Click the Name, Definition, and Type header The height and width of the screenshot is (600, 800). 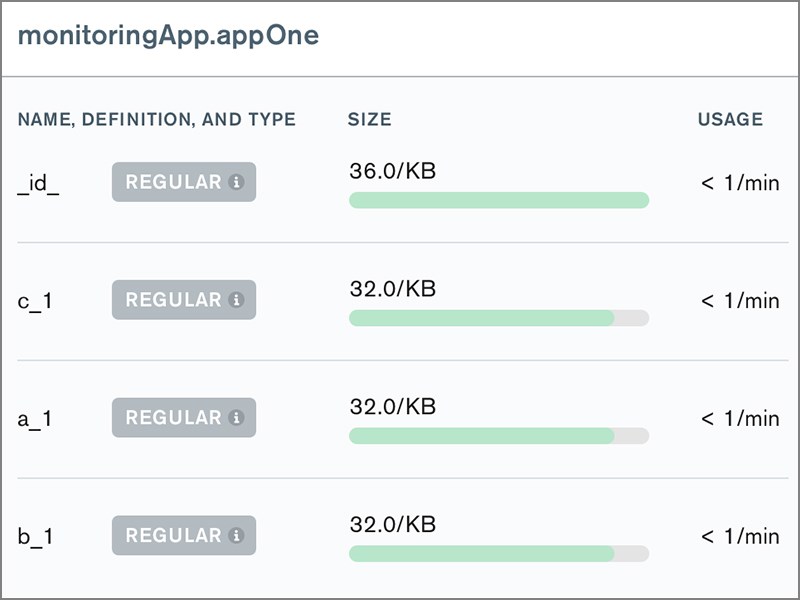tap(157, 120)
